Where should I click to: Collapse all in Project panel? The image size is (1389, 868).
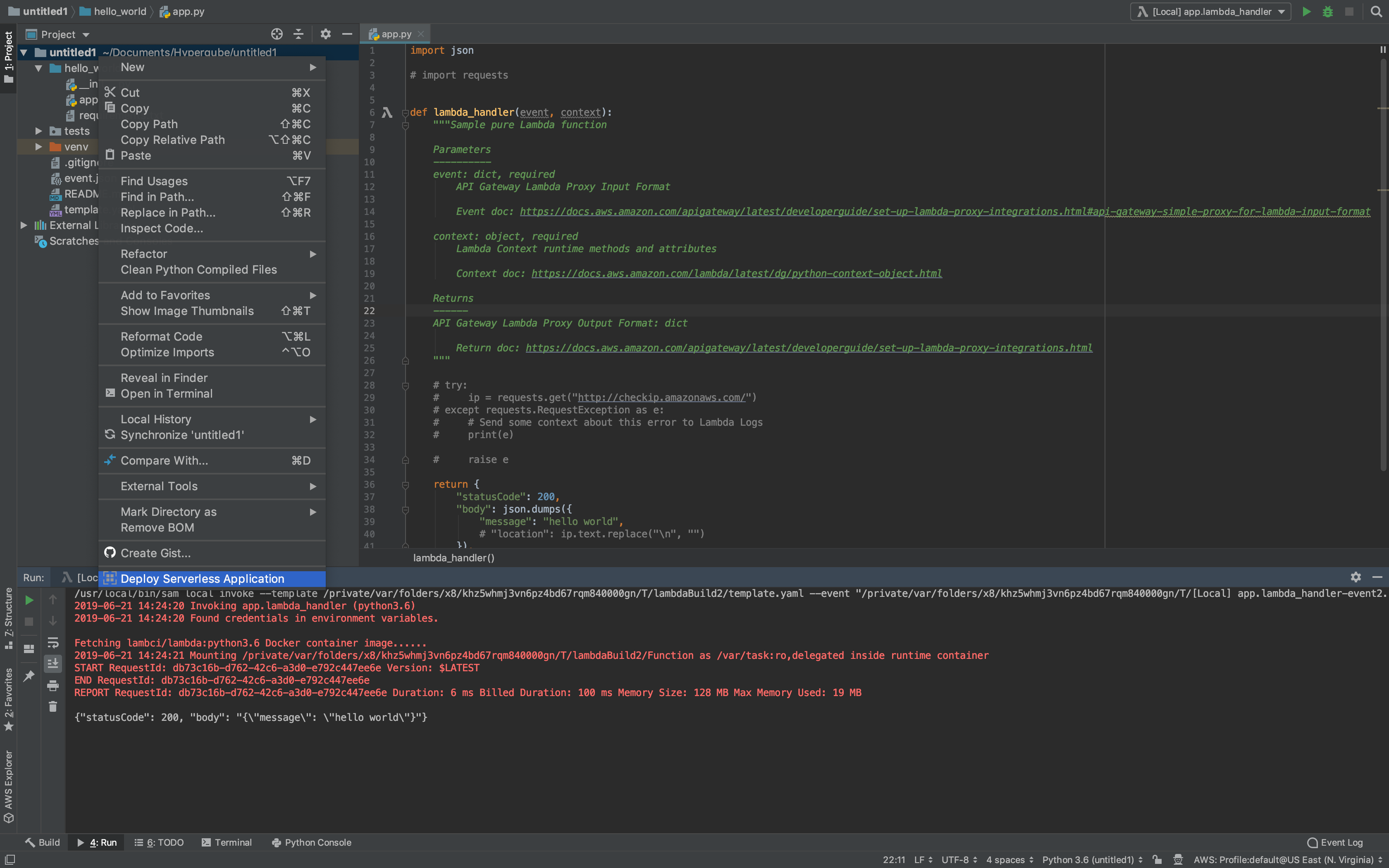(x=298, y=34)
